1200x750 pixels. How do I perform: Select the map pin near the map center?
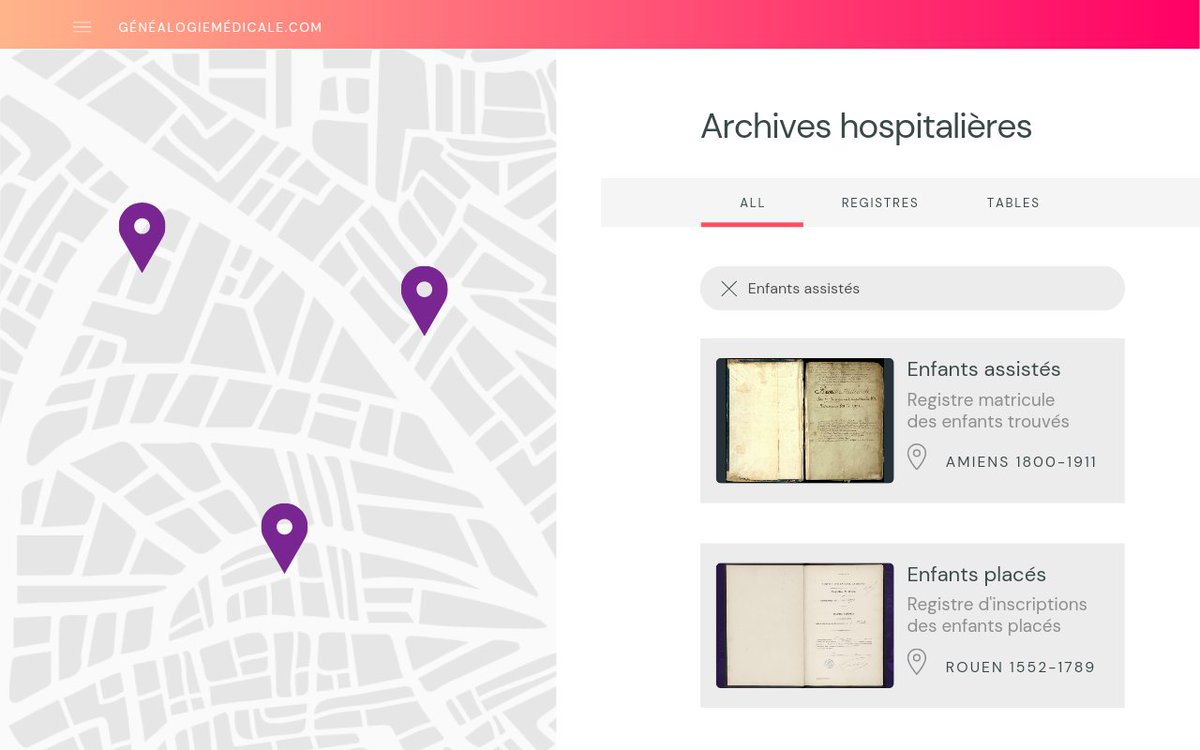click(x=424, y=292)
